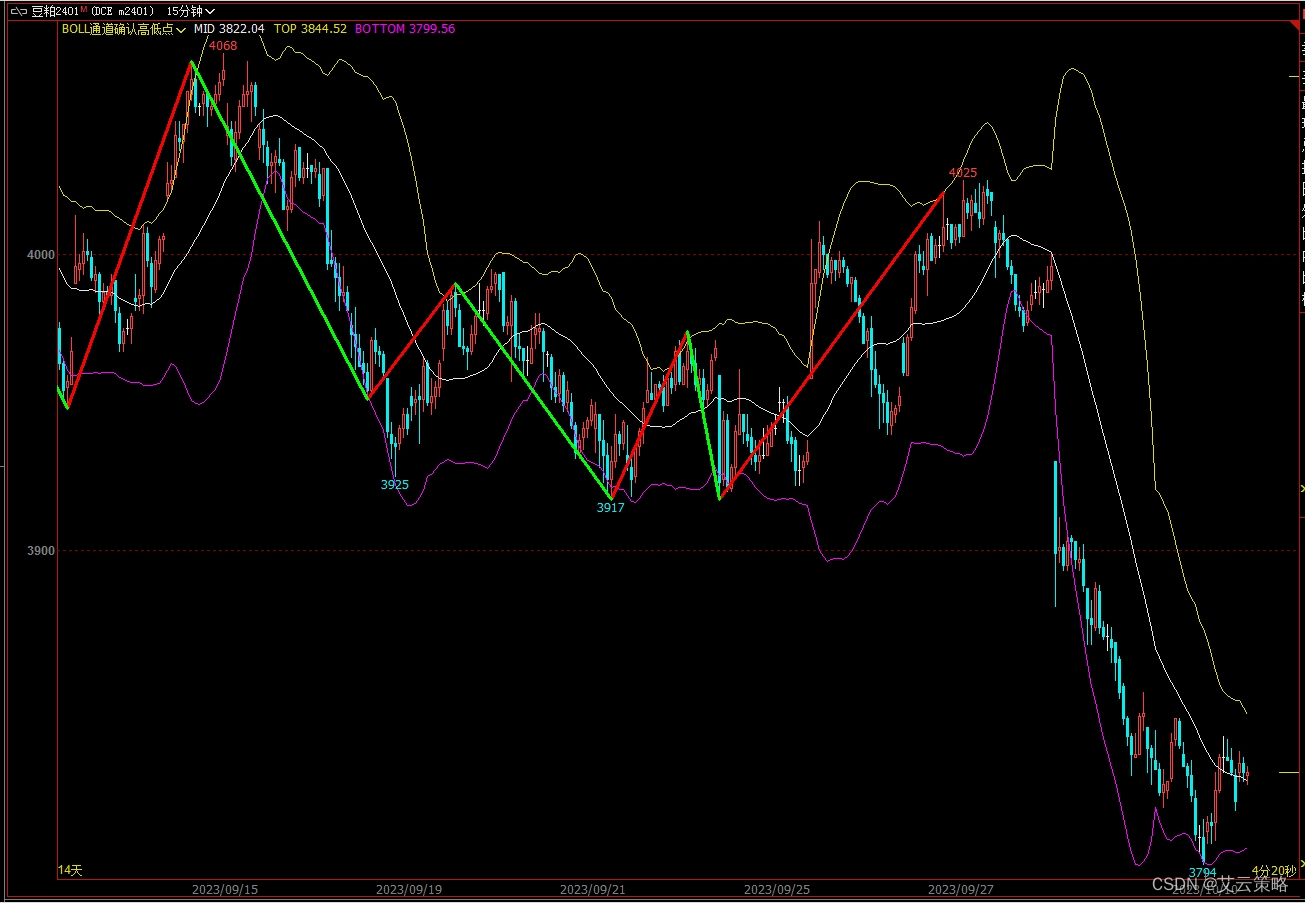
Task: Click the 4068 high point label
Action: pyautogui.click(x=223, y=46)
